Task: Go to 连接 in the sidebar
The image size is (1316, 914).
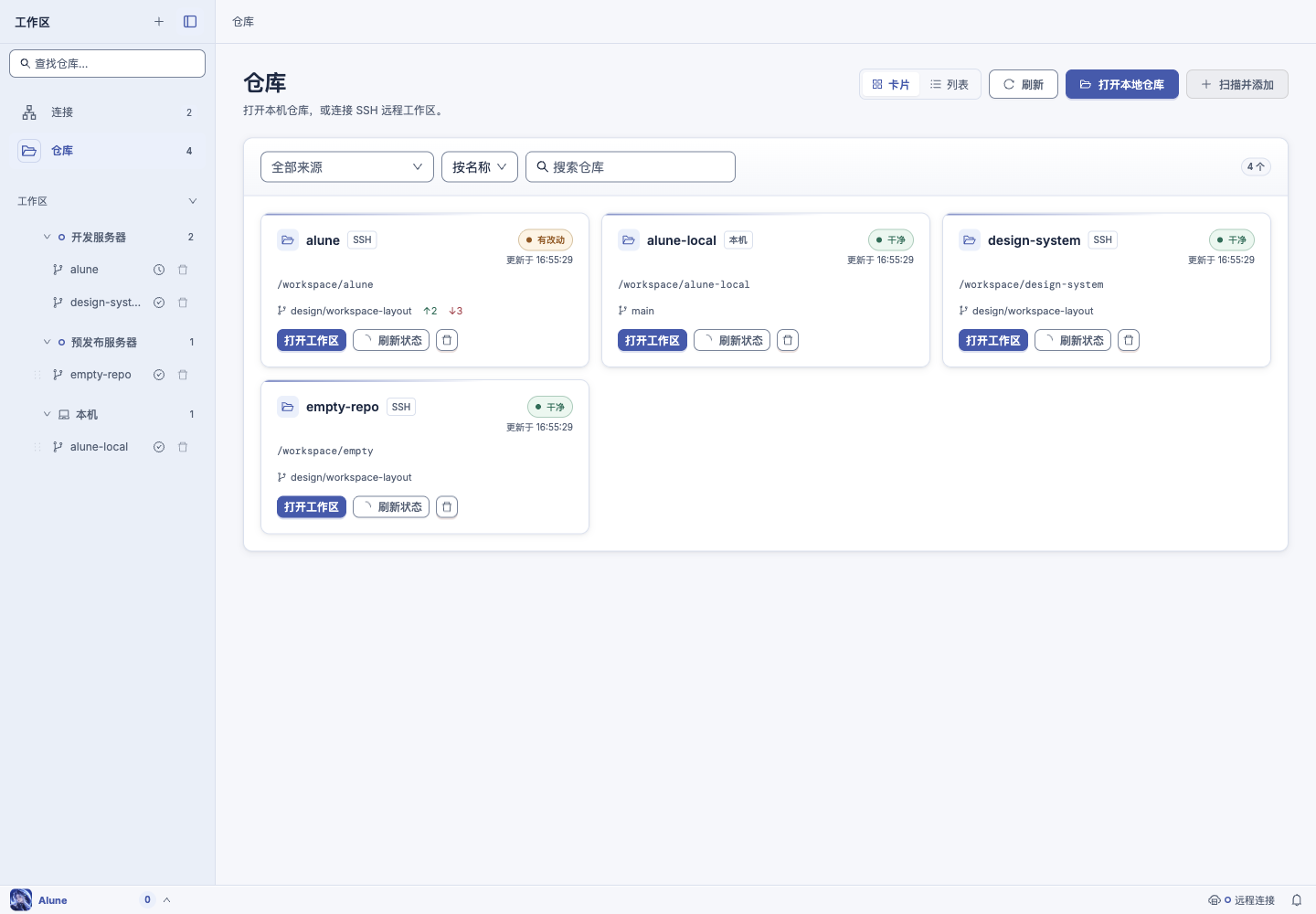Action: coord(107,112)
